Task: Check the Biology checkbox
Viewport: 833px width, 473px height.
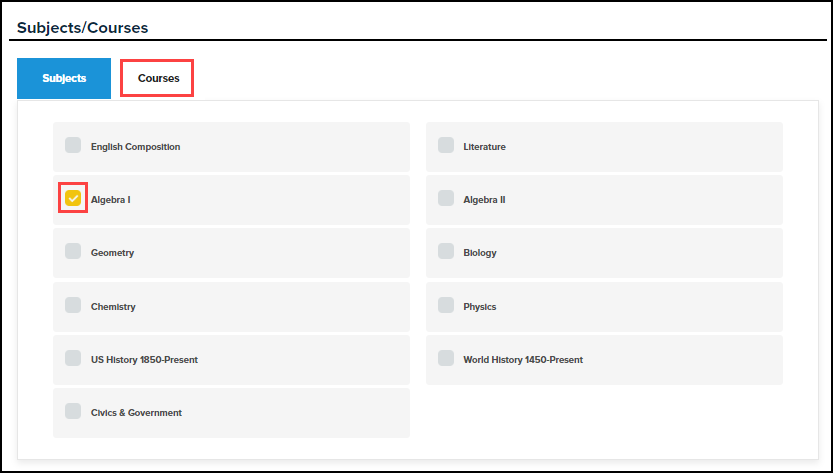Action: click(446, 251)
